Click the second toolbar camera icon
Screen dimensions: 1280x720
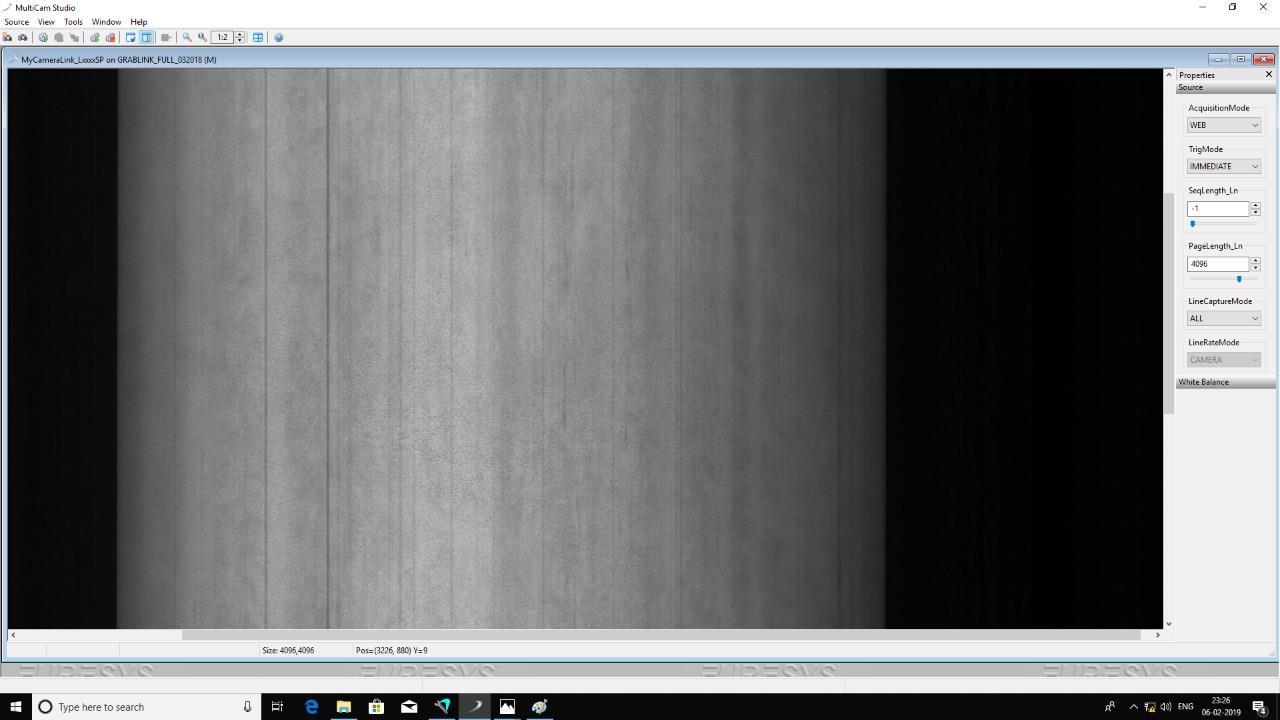tap(22, 37)
